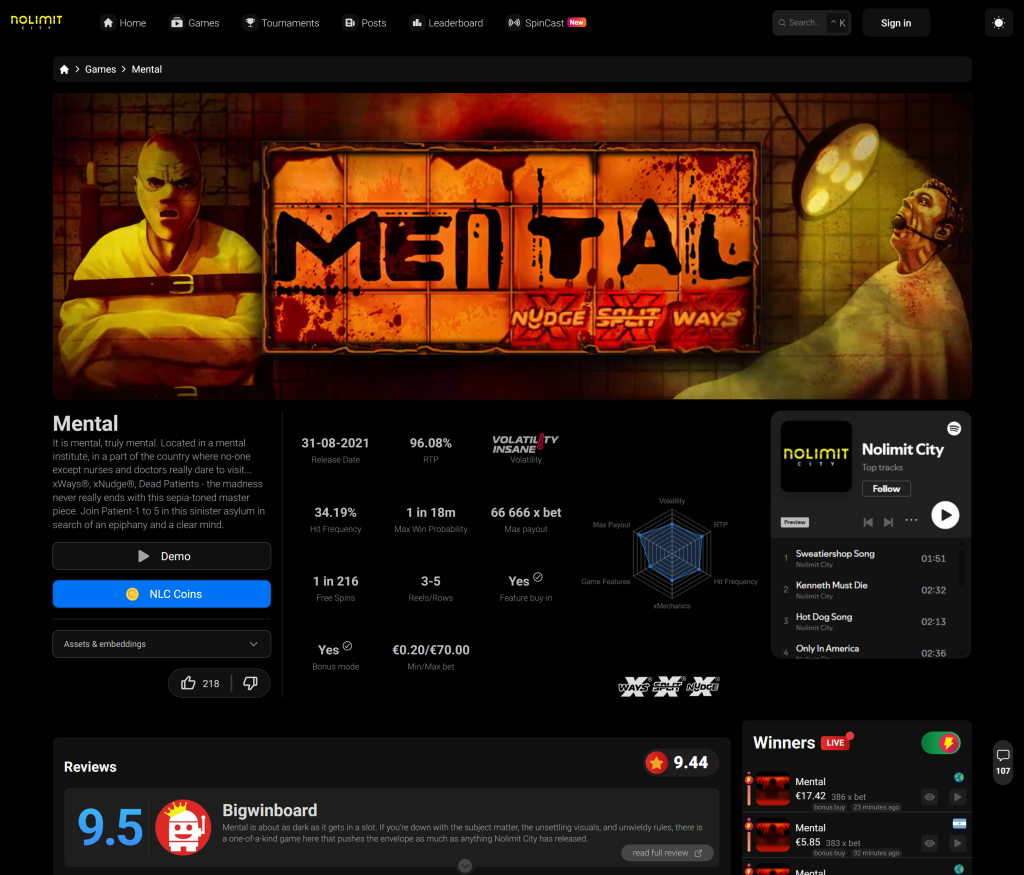This screenshot has width=1024, height=875.
Task: Click the globe icon on €17.42 win
Action: point(959,777)
